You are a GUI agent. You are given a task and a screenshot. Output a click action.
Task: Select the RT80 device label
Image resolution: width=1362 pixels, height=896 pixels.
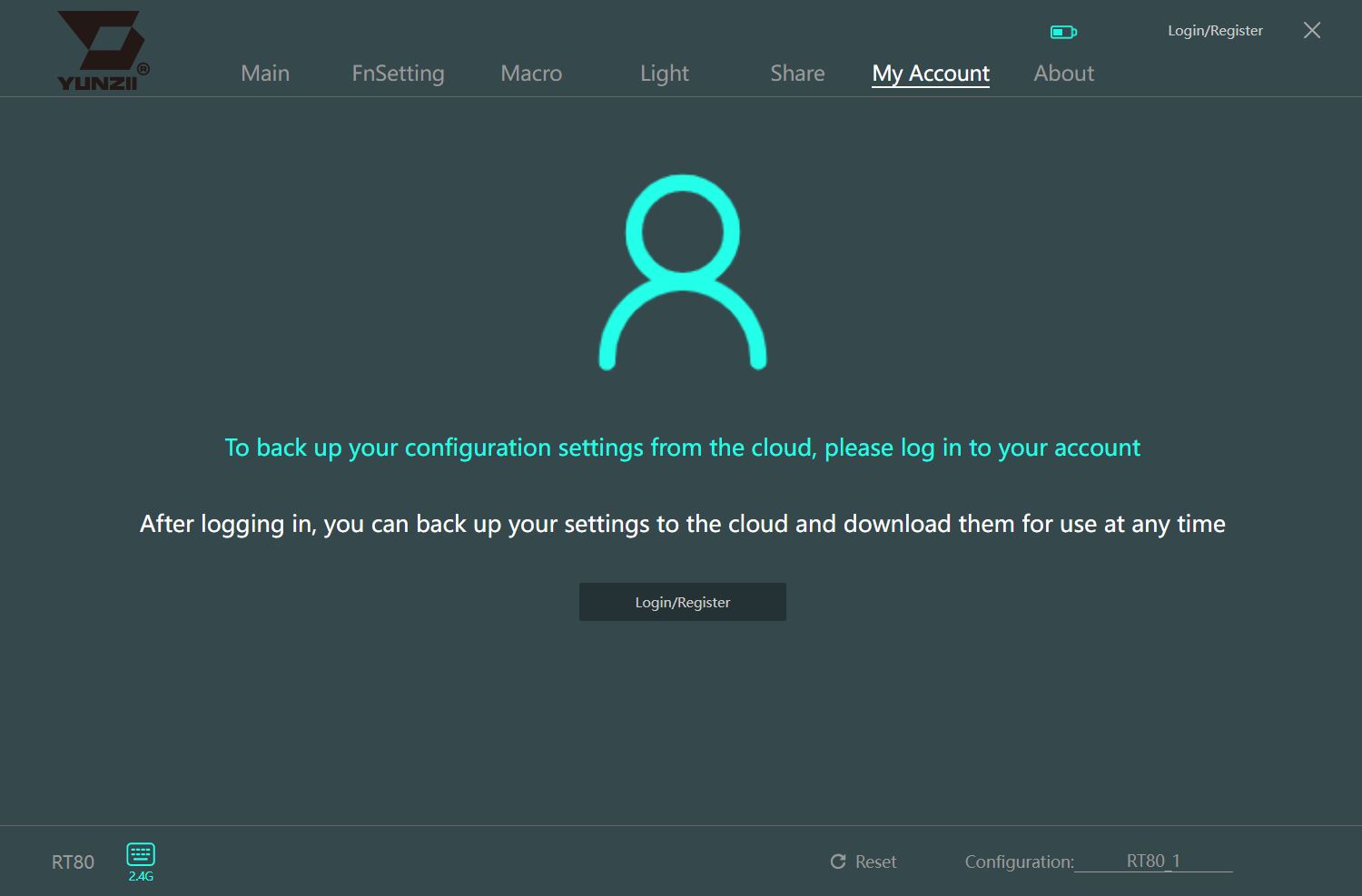click(x=73, y=862)
